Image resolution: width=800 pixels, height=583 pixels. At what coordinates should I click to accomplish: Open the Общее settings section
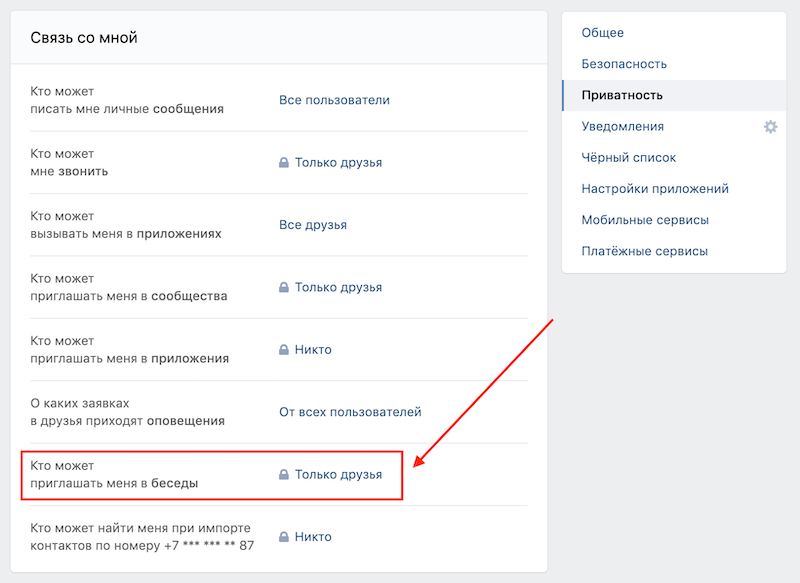click(603, 33)
